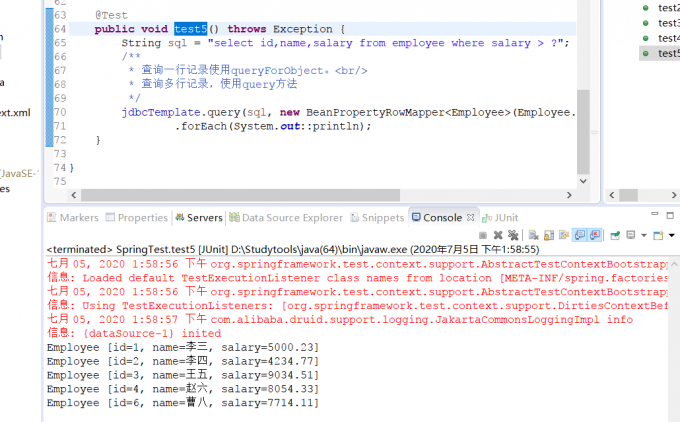Click the editor scrollbar down arrow

point(583,181)
